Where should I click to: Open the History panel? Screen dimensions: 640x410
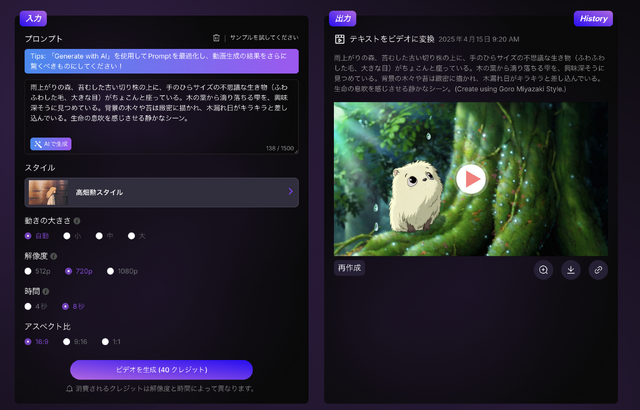click(593, 18)
